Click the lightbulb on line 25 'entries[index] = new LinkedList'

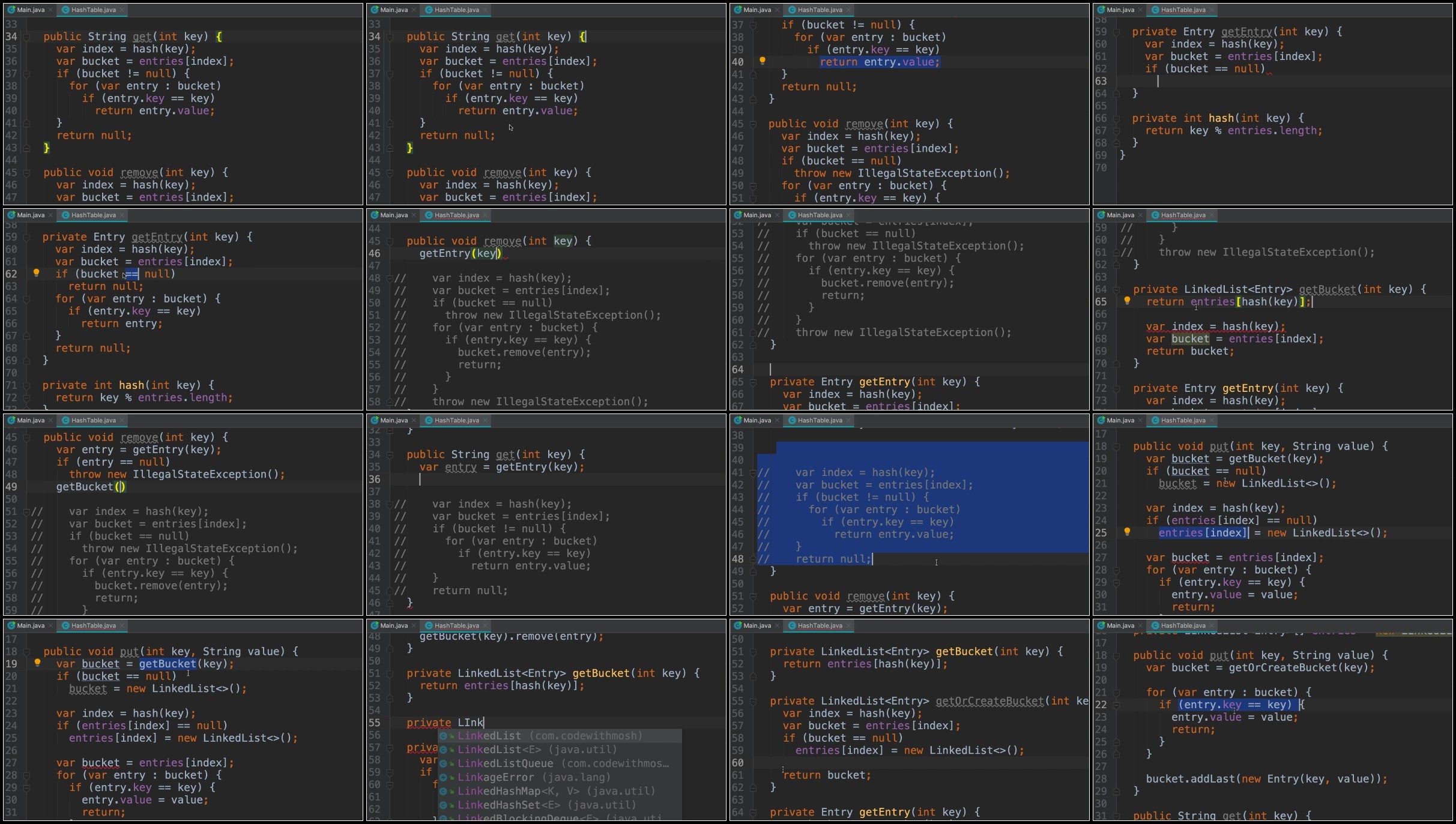click(1127, 532)
